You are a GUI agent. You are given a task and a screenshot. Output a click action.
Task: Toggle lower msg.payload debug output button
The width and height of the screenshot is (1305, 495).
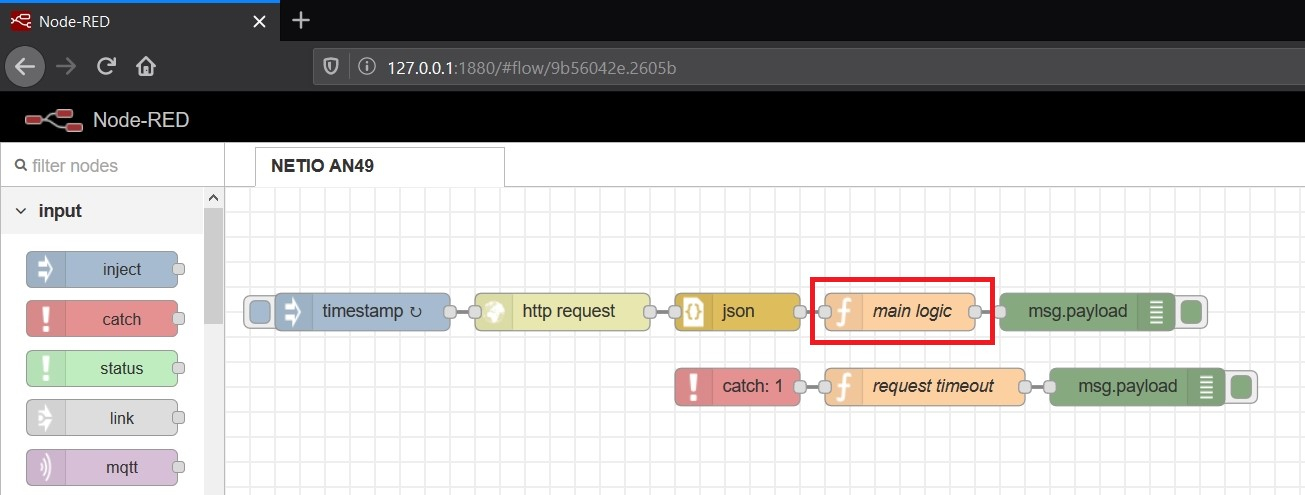click(1241, 386)
